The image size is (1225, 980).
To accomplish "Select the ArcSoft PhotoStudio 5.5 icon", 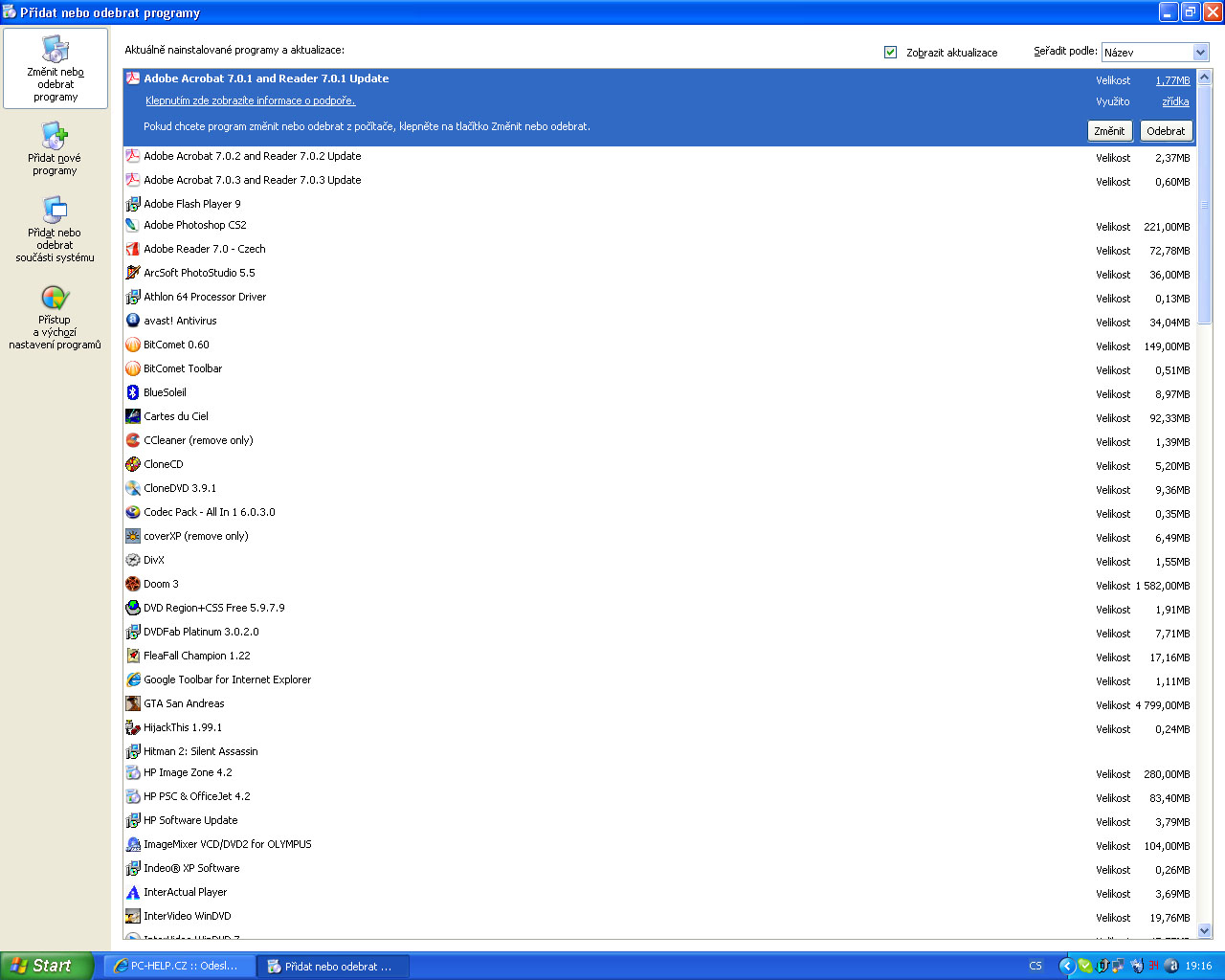I will point(133,273).
